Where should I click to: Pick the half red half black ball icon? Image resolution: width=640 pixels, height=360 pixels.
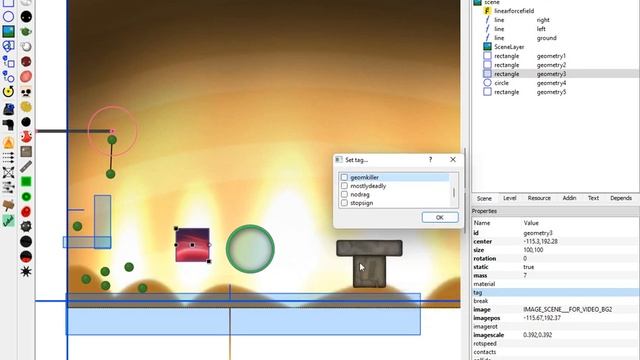tap(26, 256)
